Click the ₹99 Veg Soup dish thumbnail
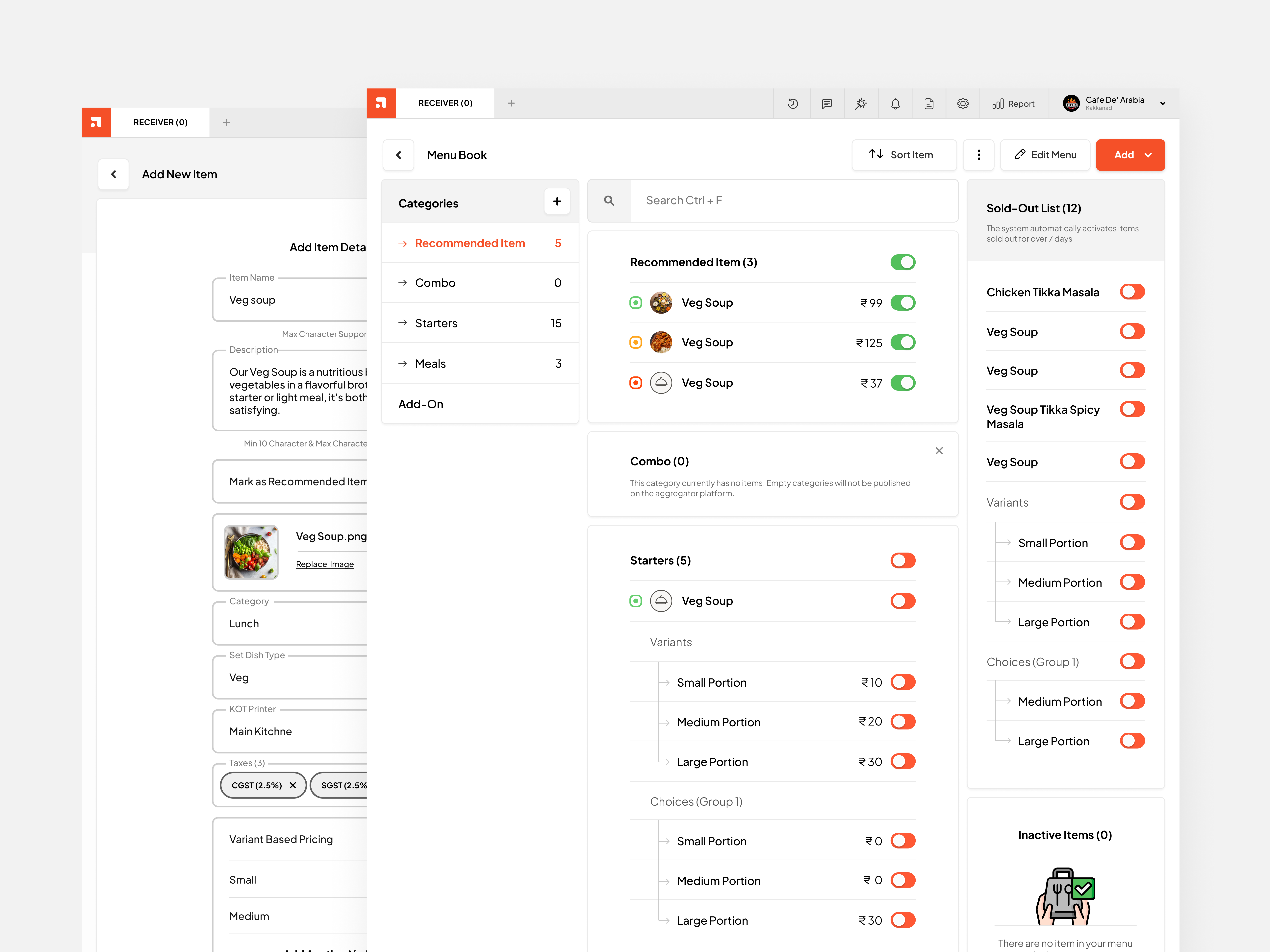1270x952 pixels. tap(661, 303)
